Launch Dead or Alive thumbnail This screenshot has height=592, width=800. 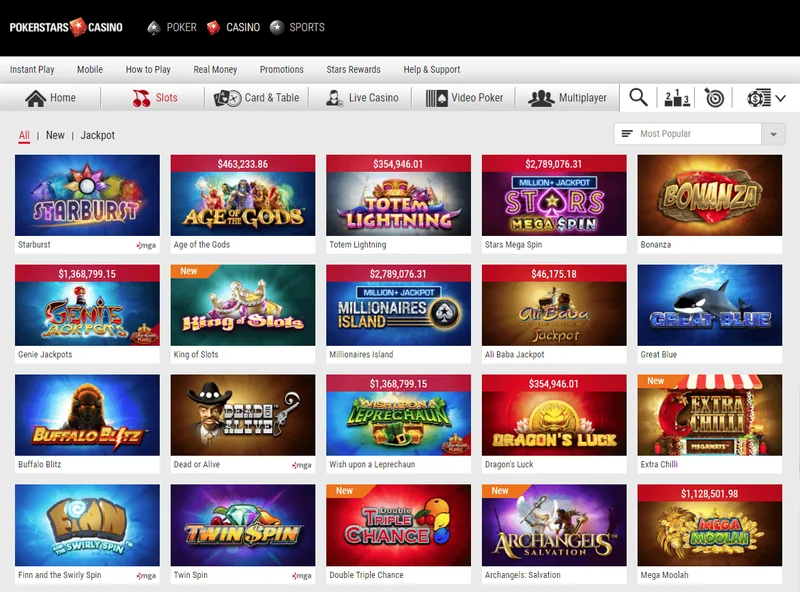pos(243,415)
